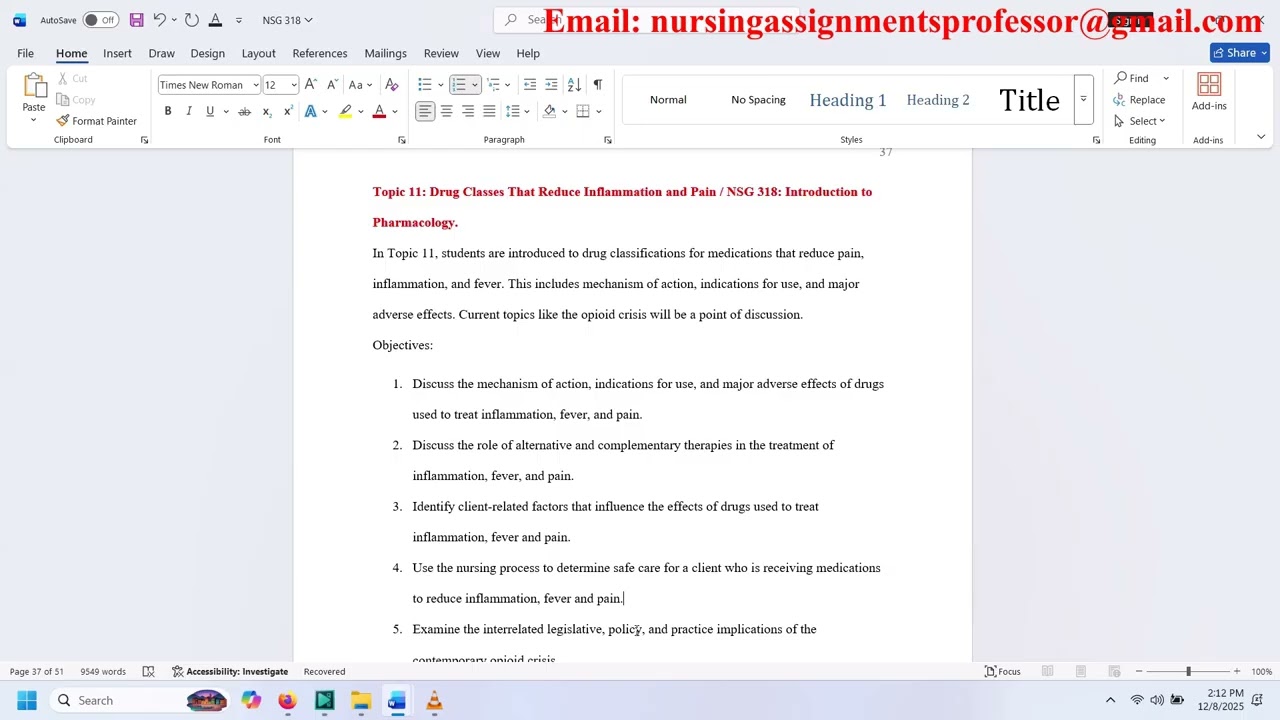
Task: Toggle bold formatting
Action: click(168, 111)
